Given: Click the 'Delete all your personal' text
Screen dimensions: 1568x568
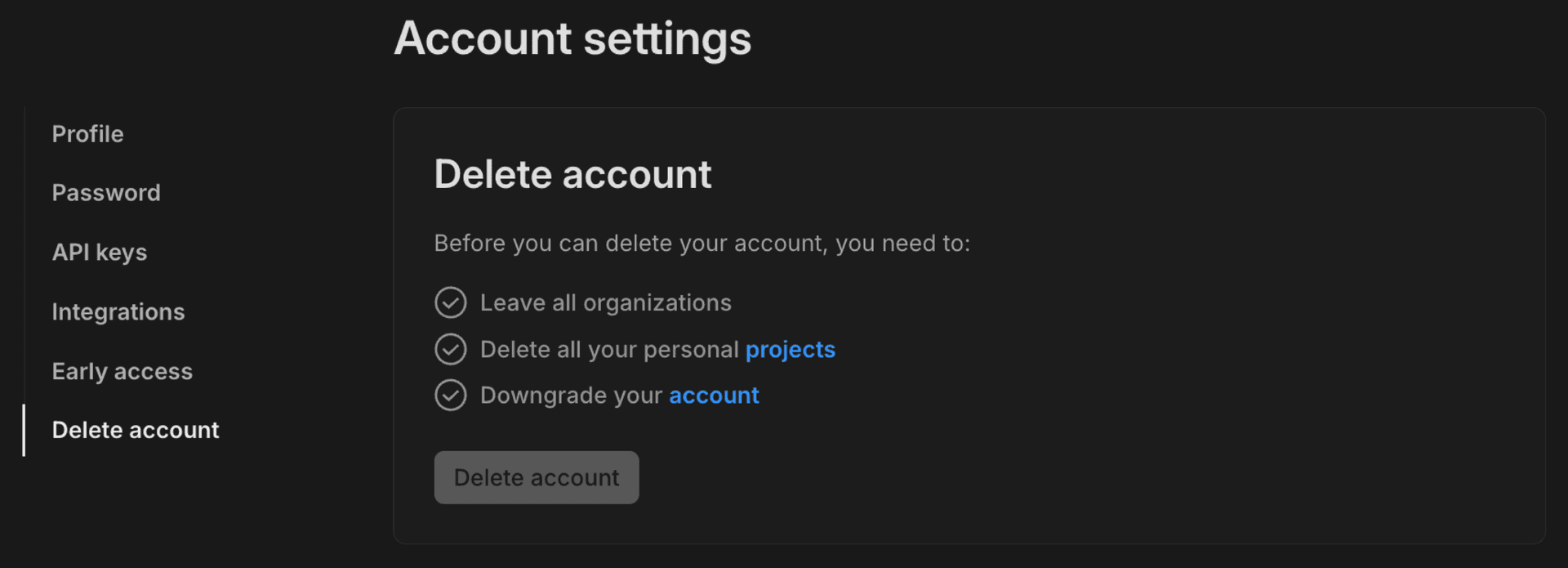Looking at the screenshot, I should [x=609, y=350].
